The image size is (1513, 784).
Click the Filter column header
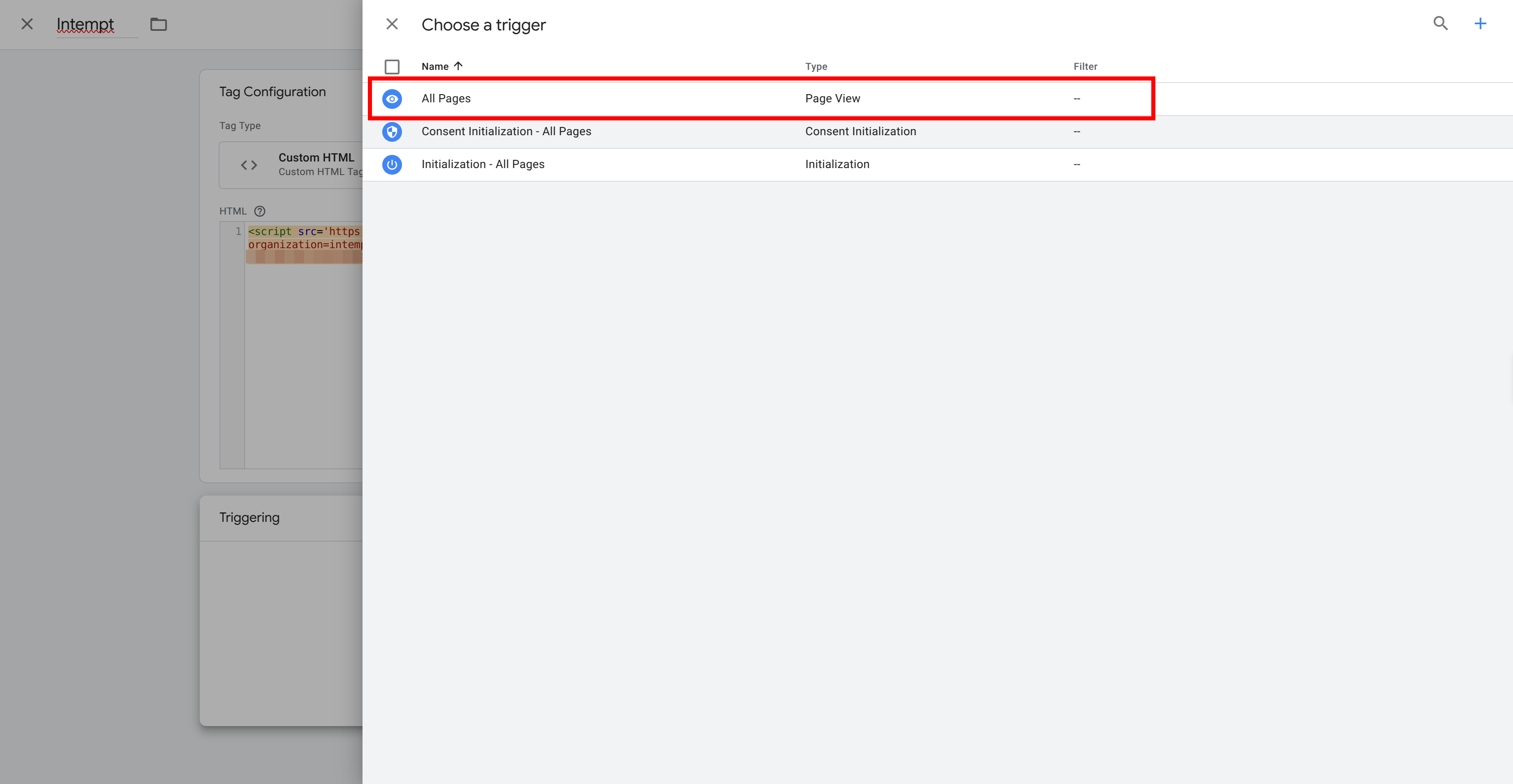tap(1085, 67)
